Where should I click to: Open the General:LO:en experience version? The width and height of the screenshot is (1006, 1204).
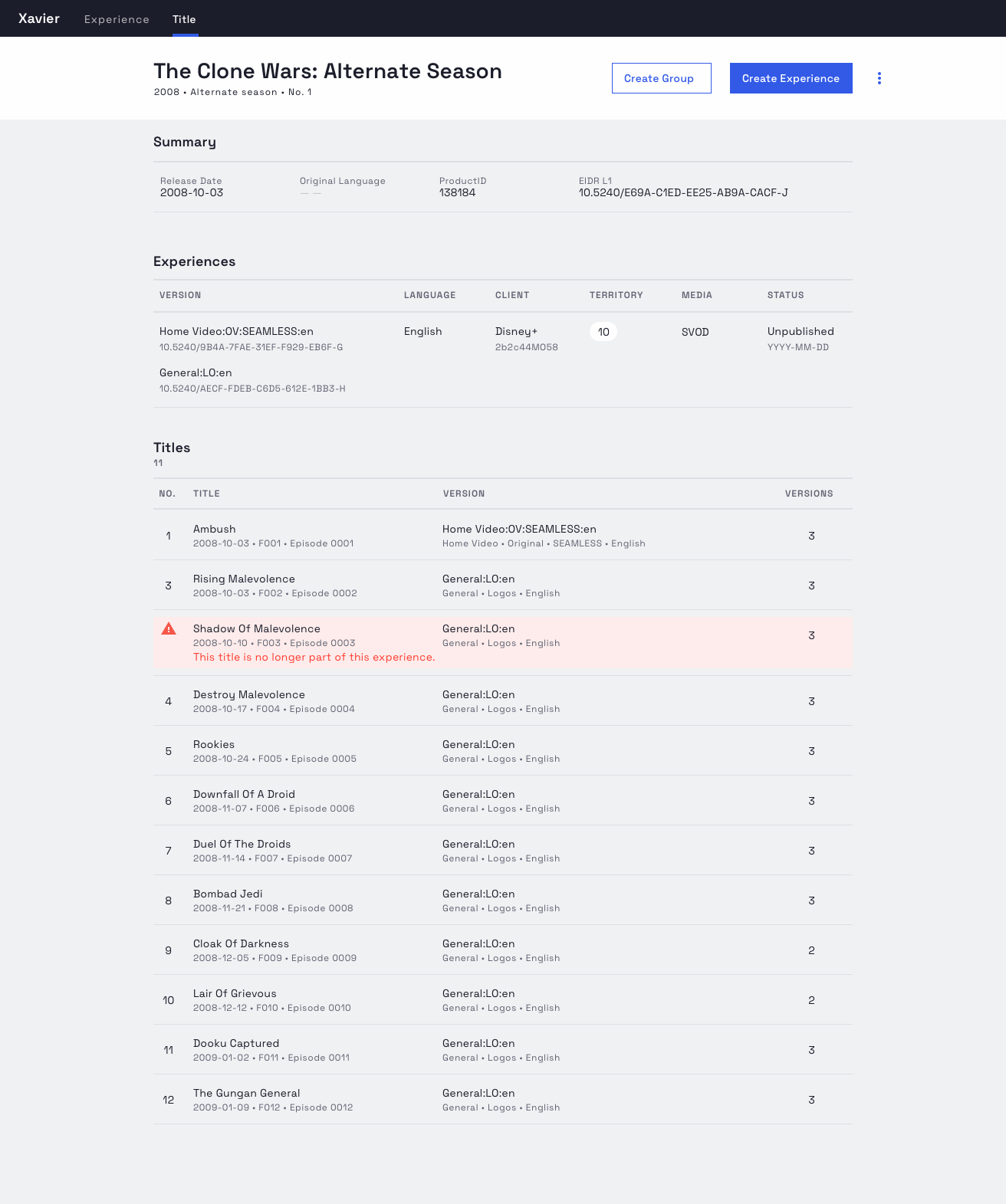196,373
